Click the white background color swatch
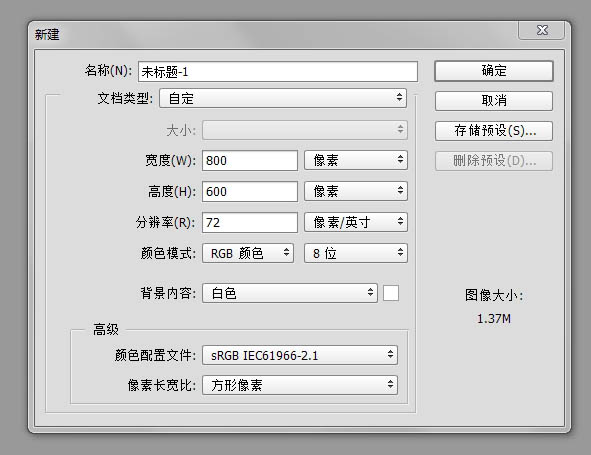The image size is (591, 455). [391, 293]
